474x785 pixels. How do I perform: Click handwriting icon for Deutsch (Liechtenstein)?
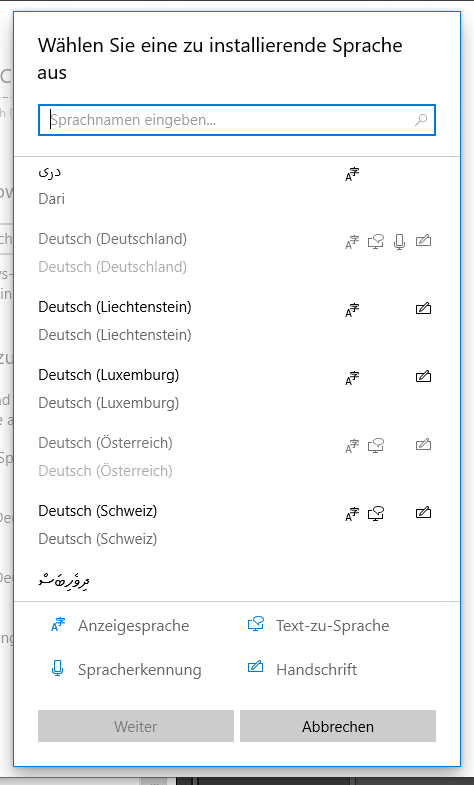(x=423, y=309)
